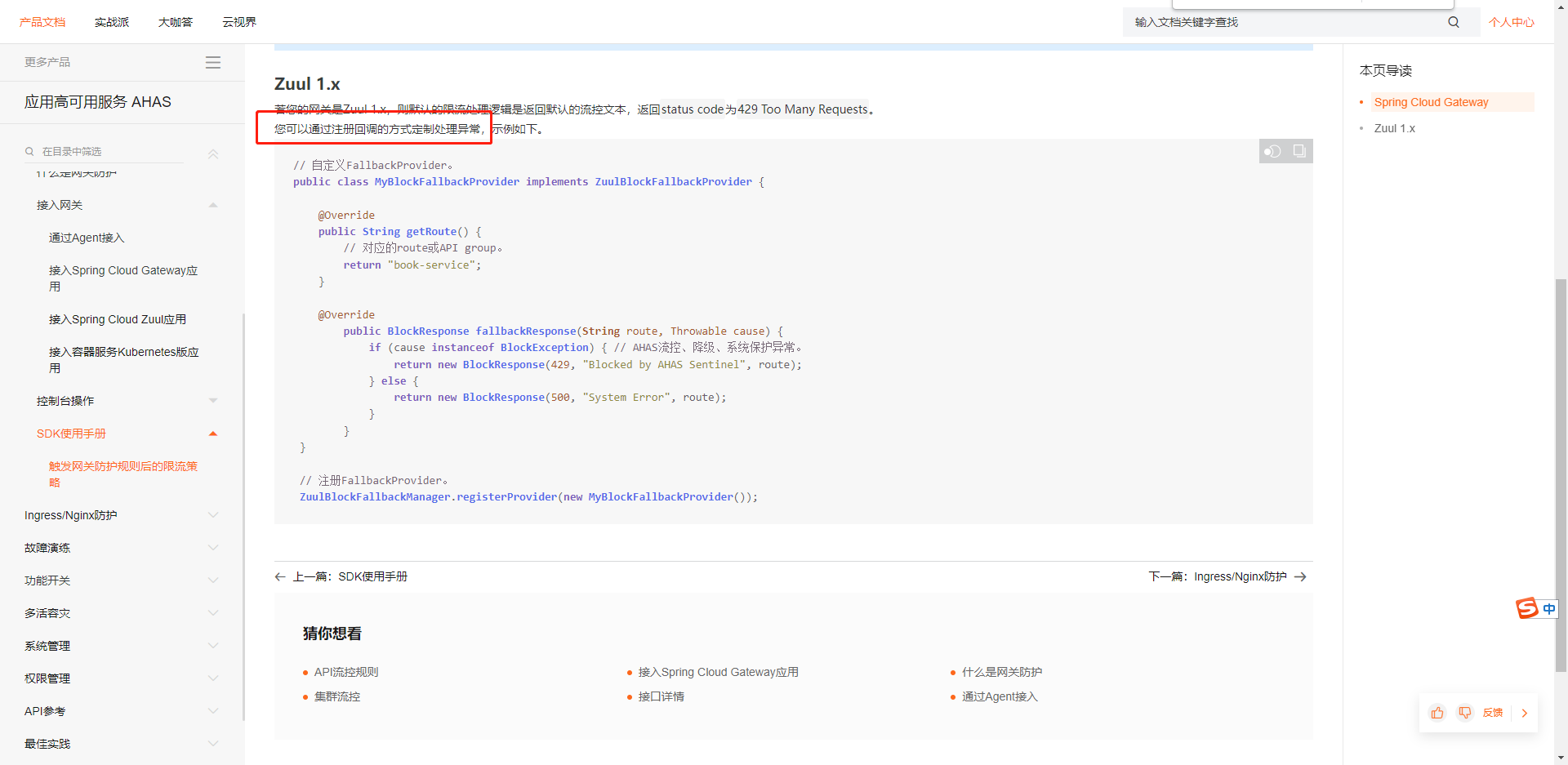The width and height of the screenshot is (1568, 765).
Task: Expand the 权限管理 section
Action: point(213,678)
